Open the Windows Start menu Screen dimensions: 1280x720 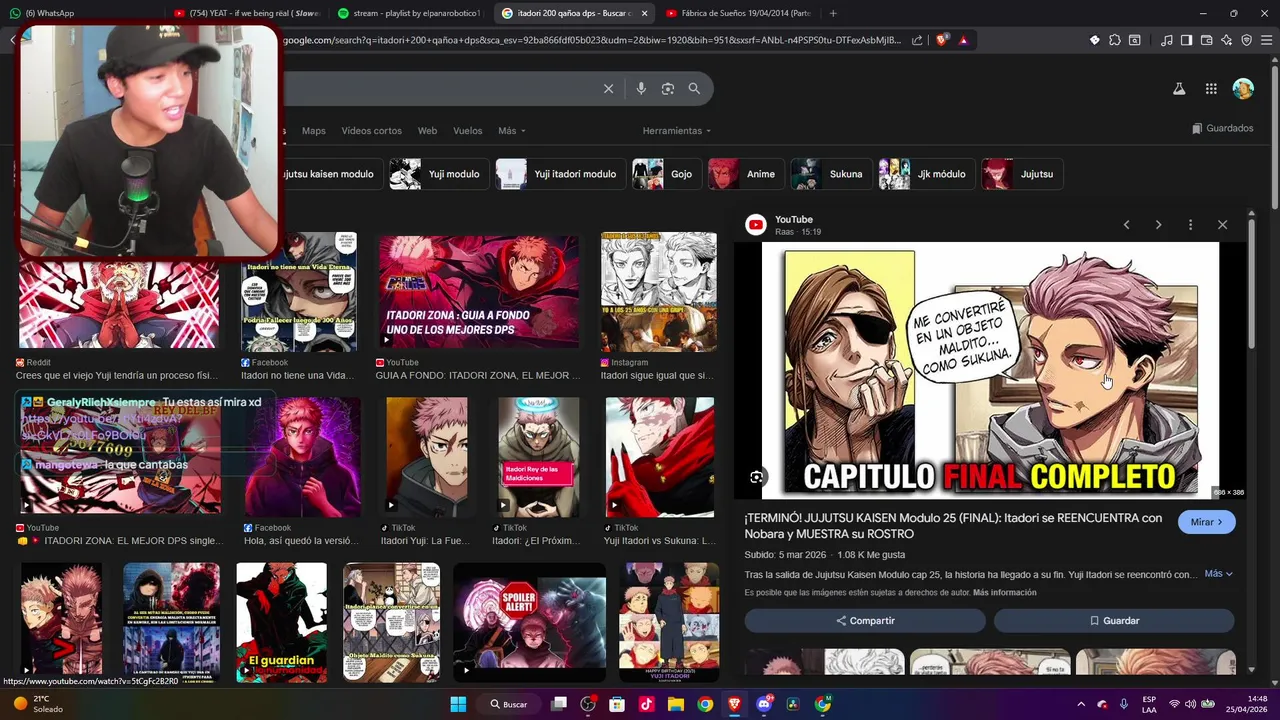(458, 704)
